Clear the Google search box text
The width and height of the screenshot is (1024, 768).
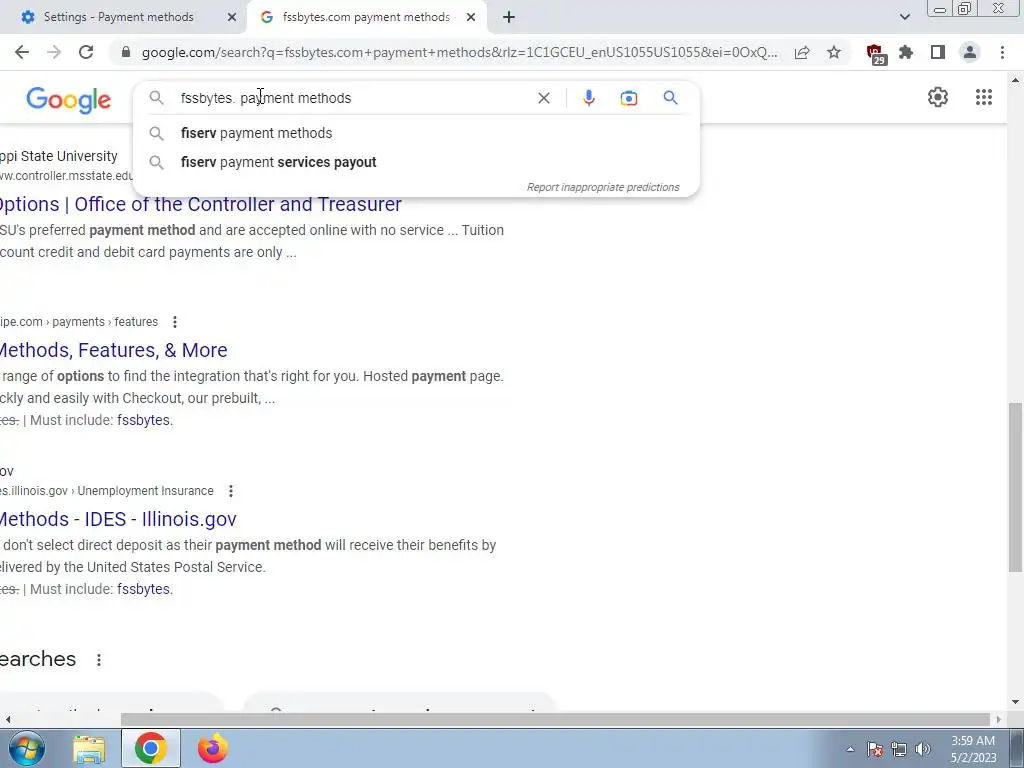coord(543,98)
